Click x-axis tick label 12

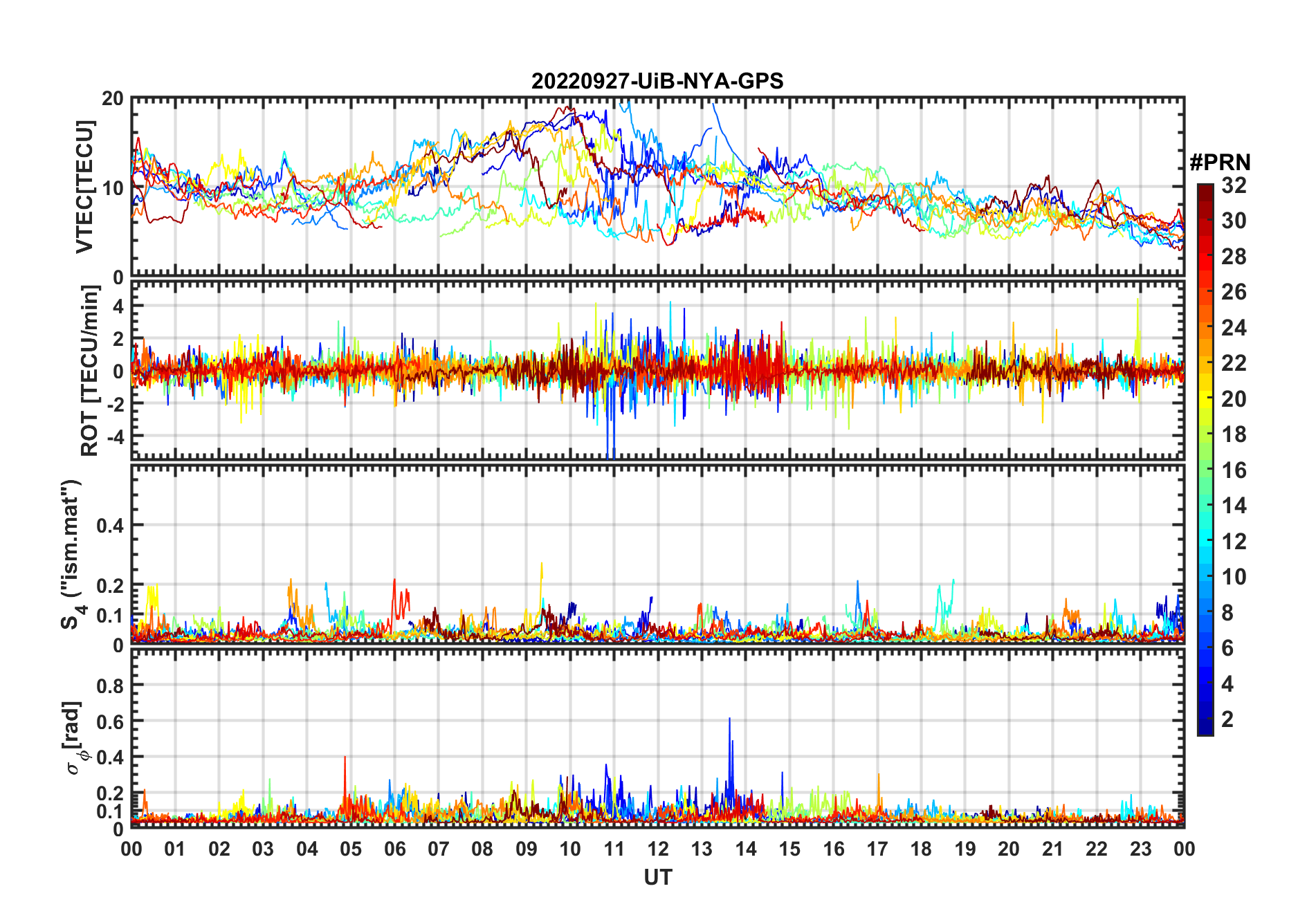click(x=657, y=849)
